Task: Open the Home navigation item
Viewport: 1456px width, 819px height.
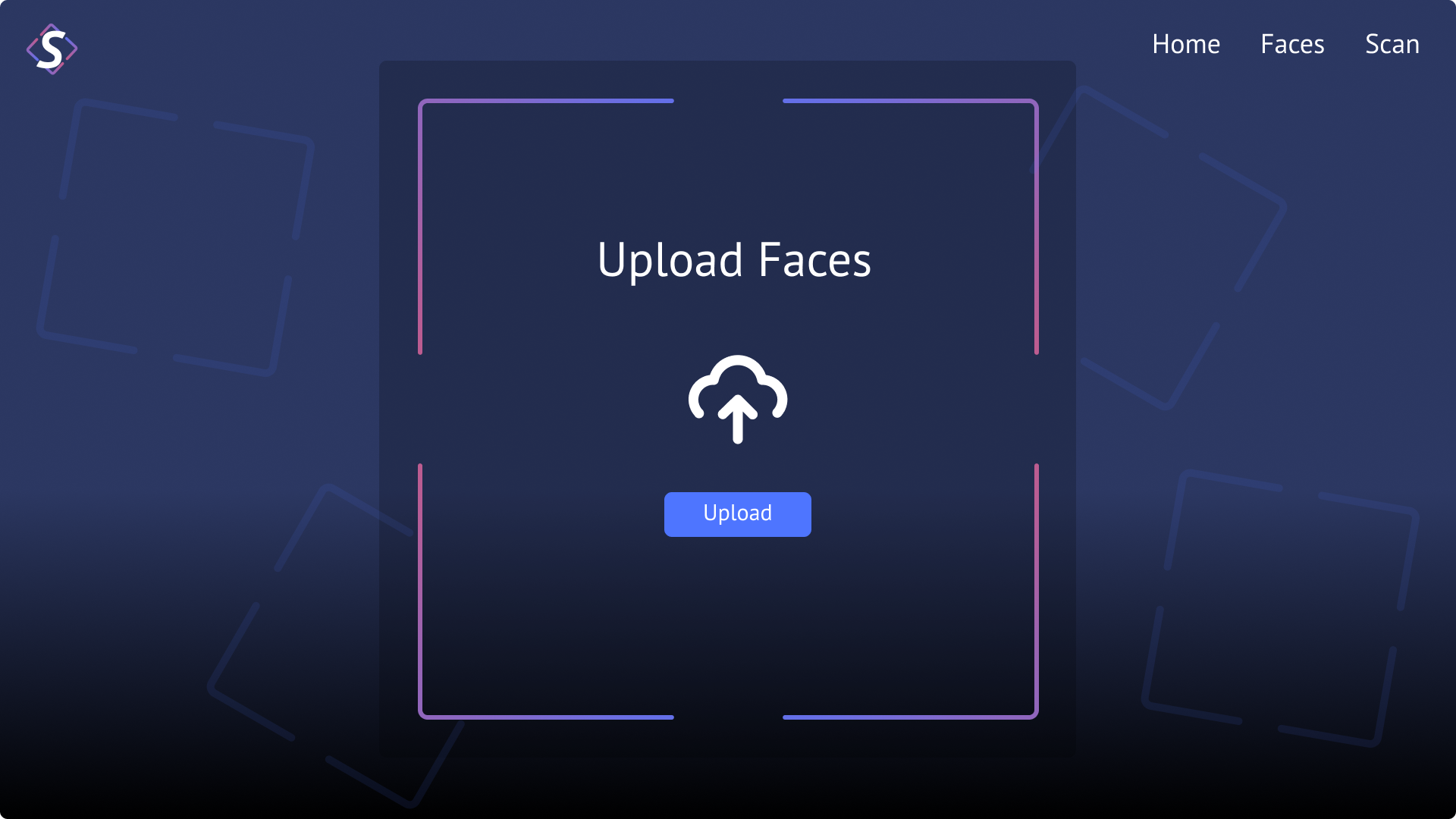Action: pos(1186,44)
